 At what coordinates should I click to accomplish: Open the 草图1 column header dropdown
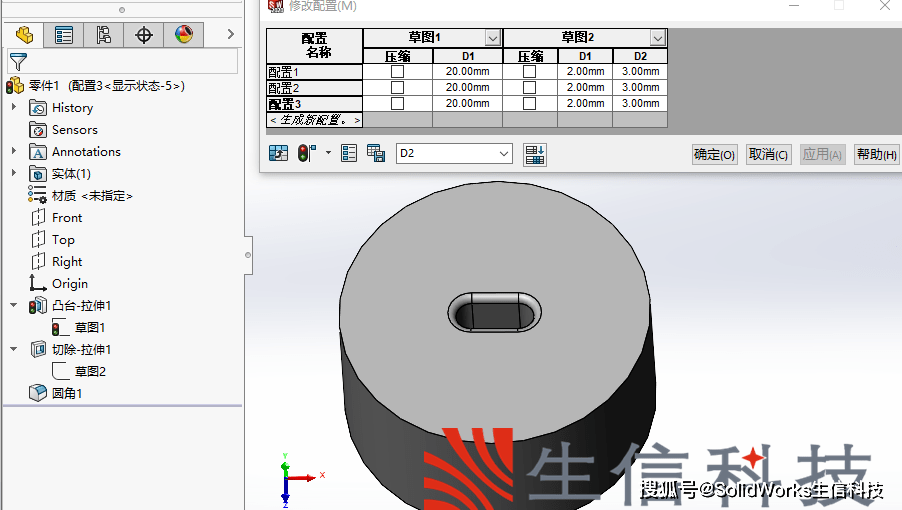pyautogui.click(x=492, y=38)
